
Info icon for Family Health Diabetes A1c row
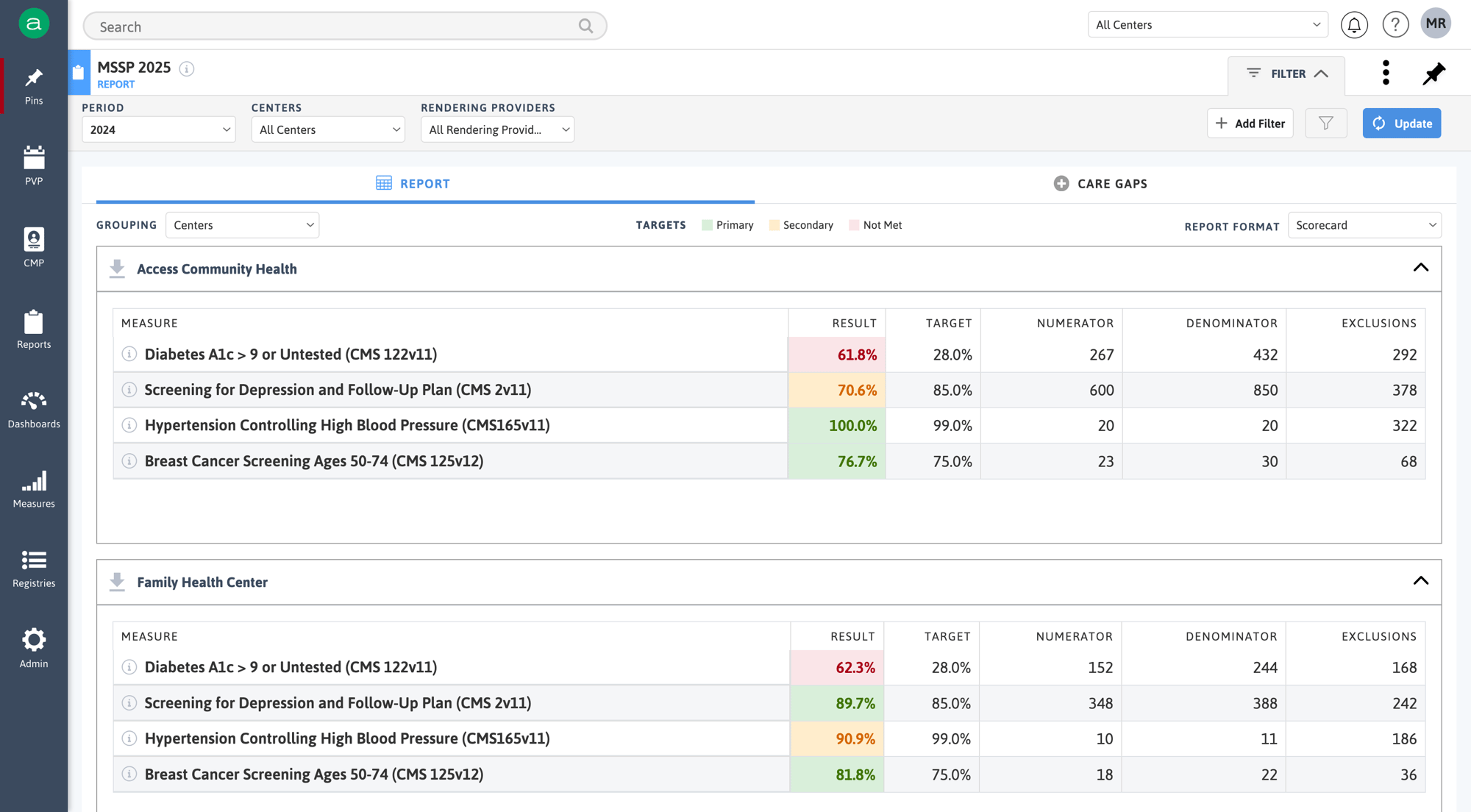[x=129, y=667]
